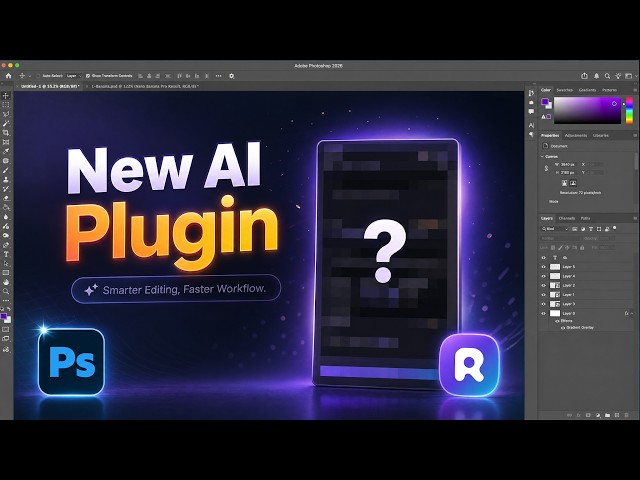This screenshot has width=640, height=480.
Task: Create a new layer icon
Action: click(x=617, y=416)
